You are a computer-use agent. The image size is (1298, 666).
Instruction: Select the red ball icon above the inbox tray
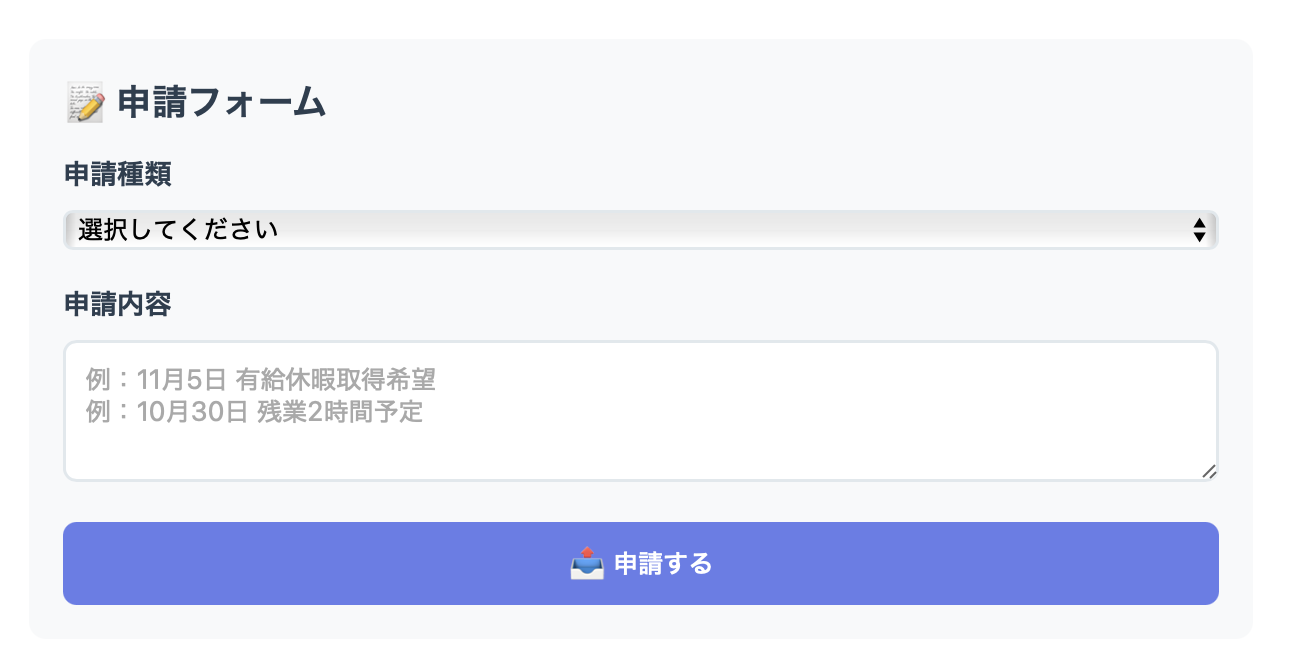(585, 552)
